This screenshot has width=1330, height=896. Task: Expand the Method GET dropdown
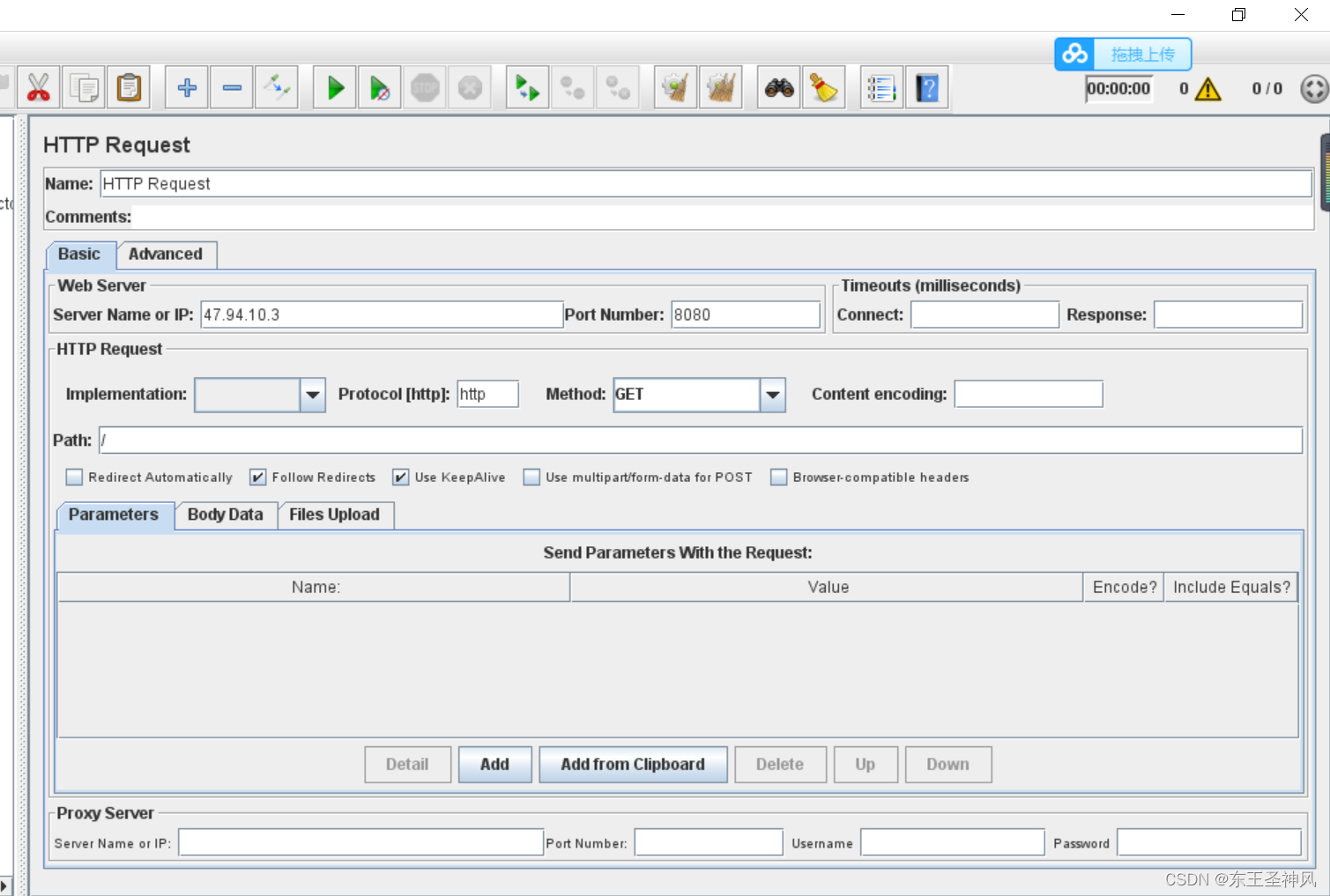click(x=773, y=395)
